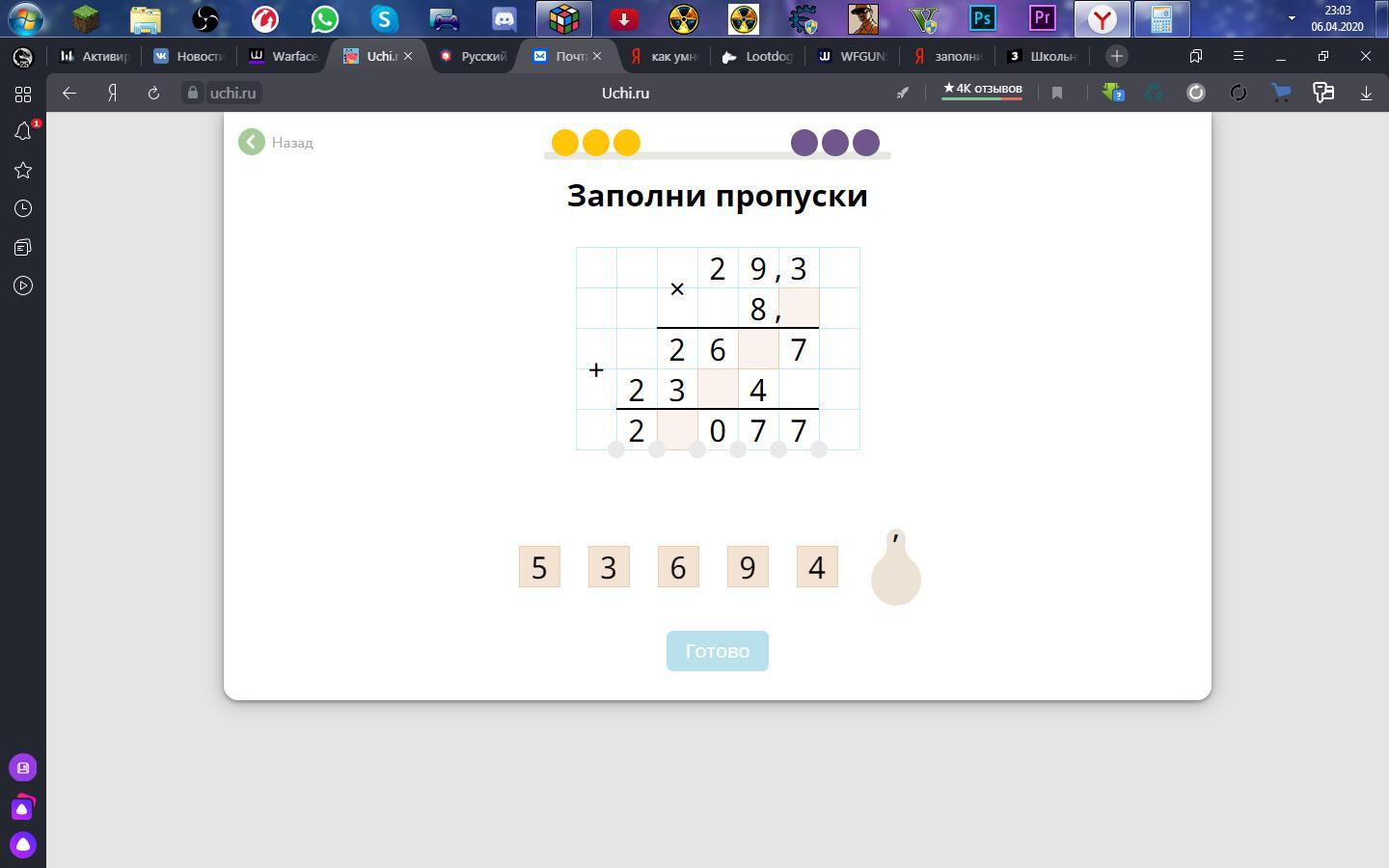
Task: Click the Назад back link
Action: [x=277, y=143]
